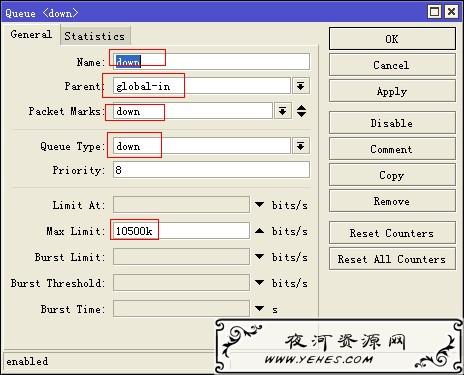Copy this queue entry
This screenshot has width=464, height=375.
coord(392,175)
